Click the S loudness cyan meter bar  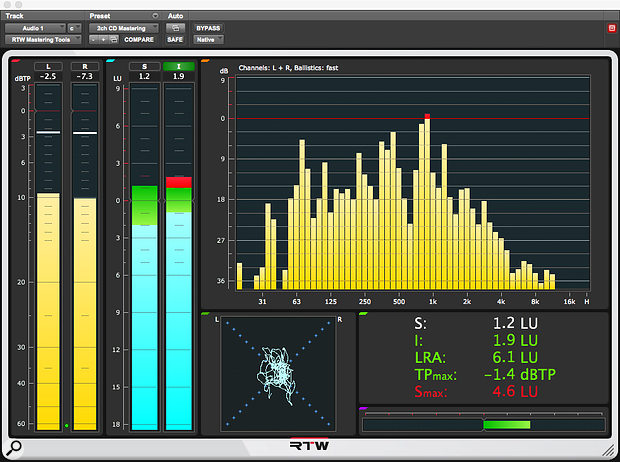point(145,328)
